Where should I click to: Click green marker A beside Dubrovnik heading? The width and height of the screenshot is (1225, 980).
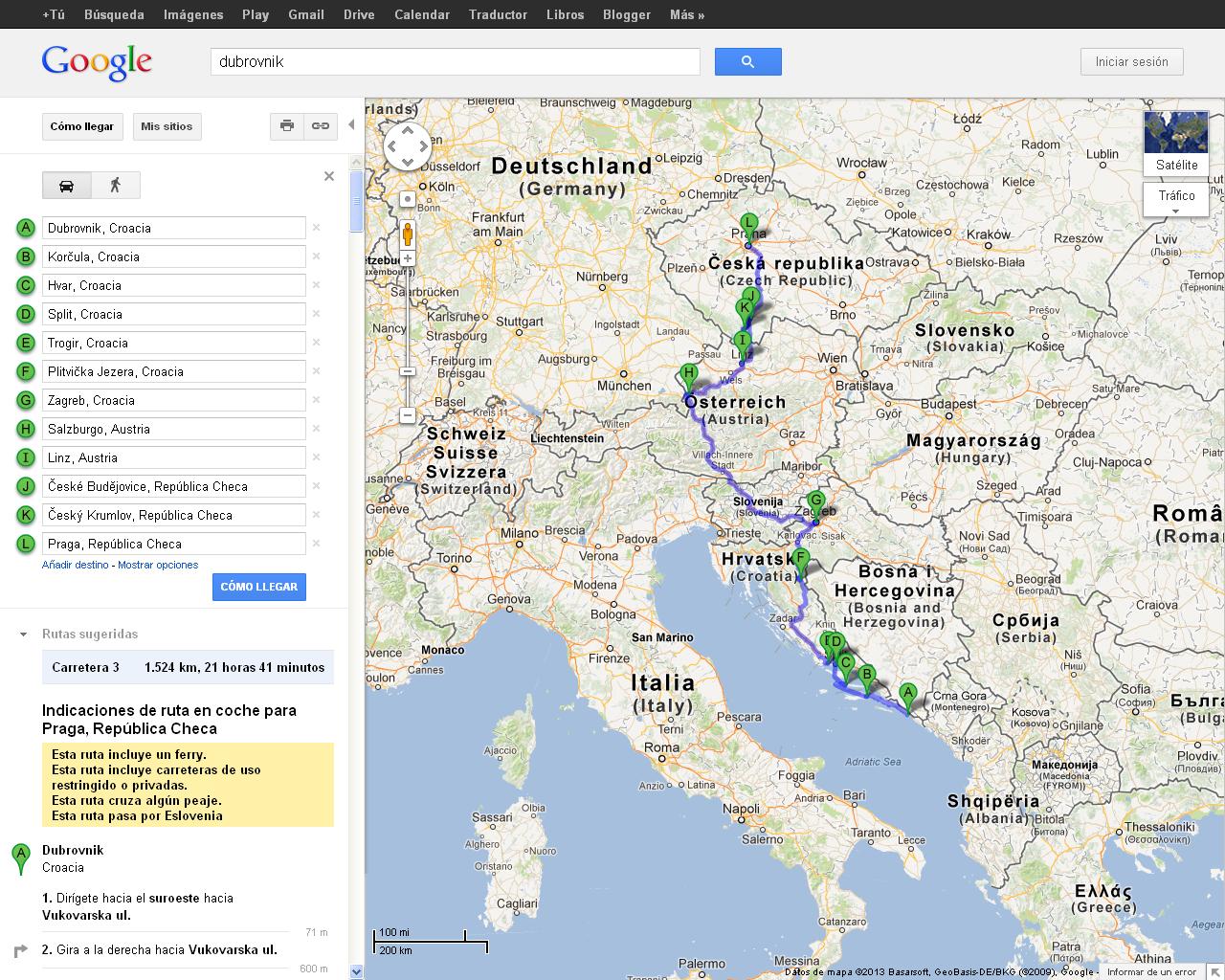21,858
